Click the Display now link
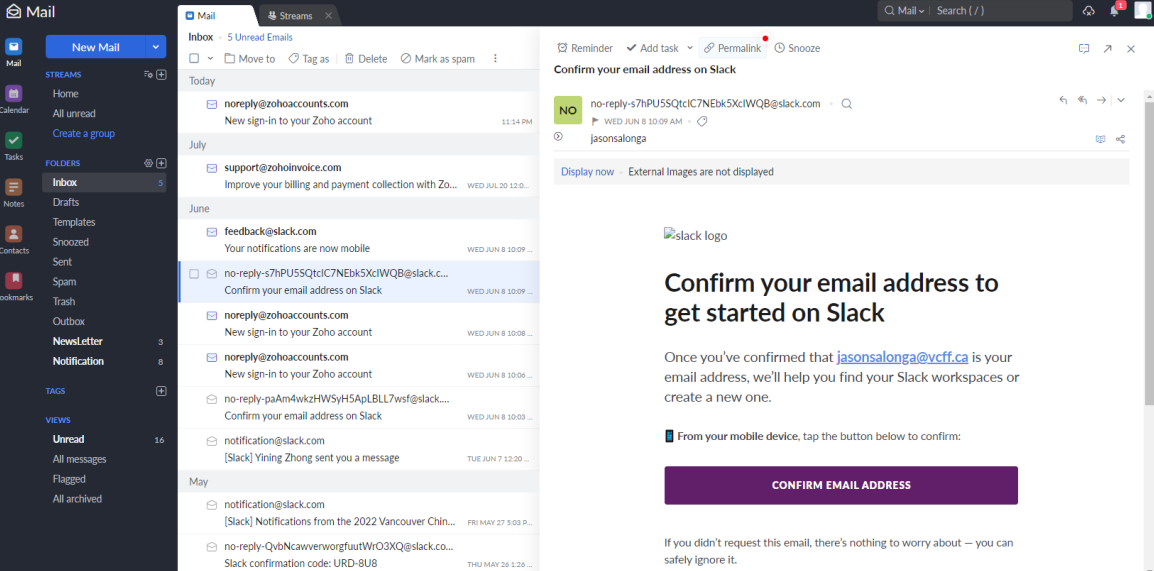This screenshot has width=1154, height=571. pyautogui.click(x=587, y=172)
